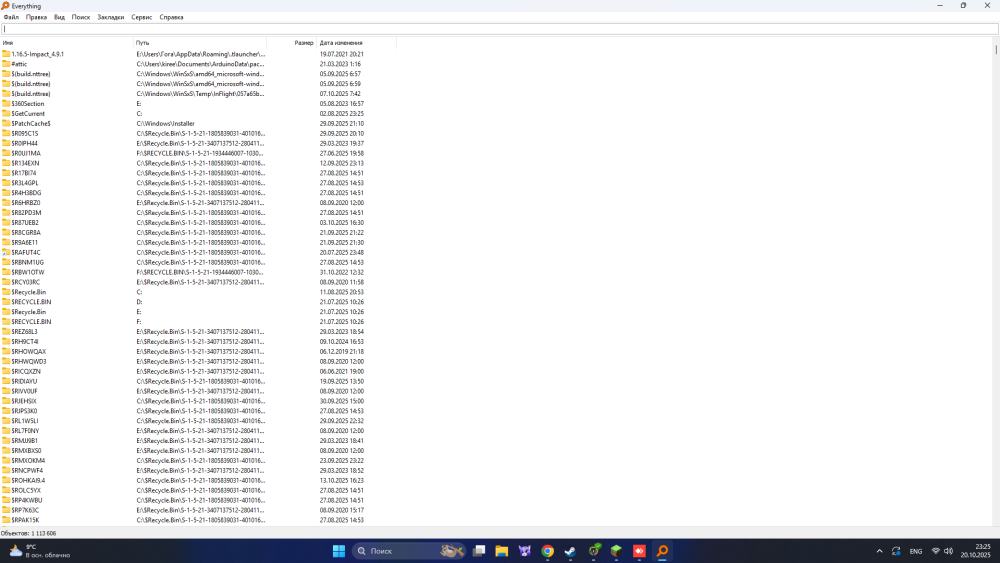Screen dimensions: 1000x563
Task: Select the $RL1W5LI folder name
Action: (x=25, y=421)
